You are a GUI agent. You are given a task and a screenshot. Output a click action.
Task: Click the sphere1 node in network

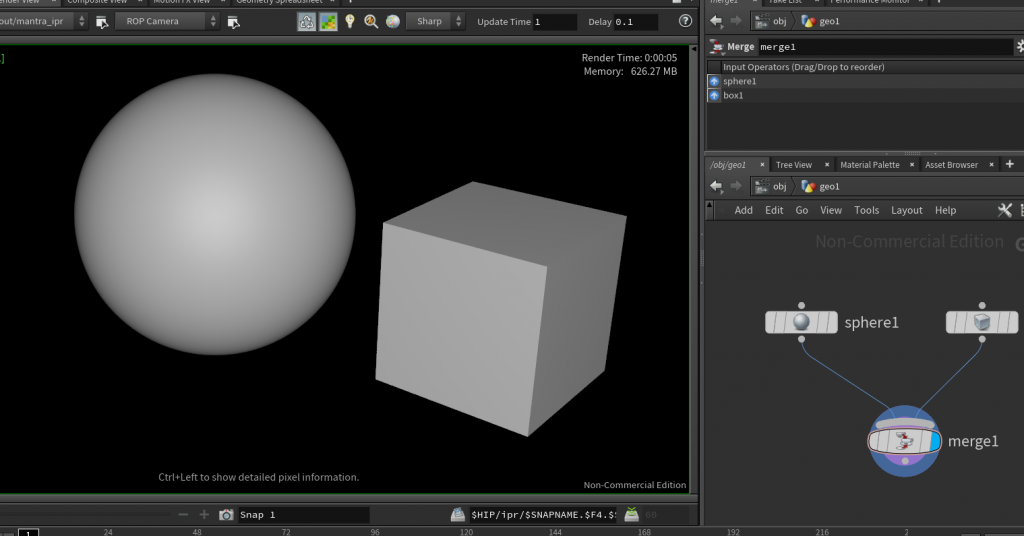click(801, 322)
